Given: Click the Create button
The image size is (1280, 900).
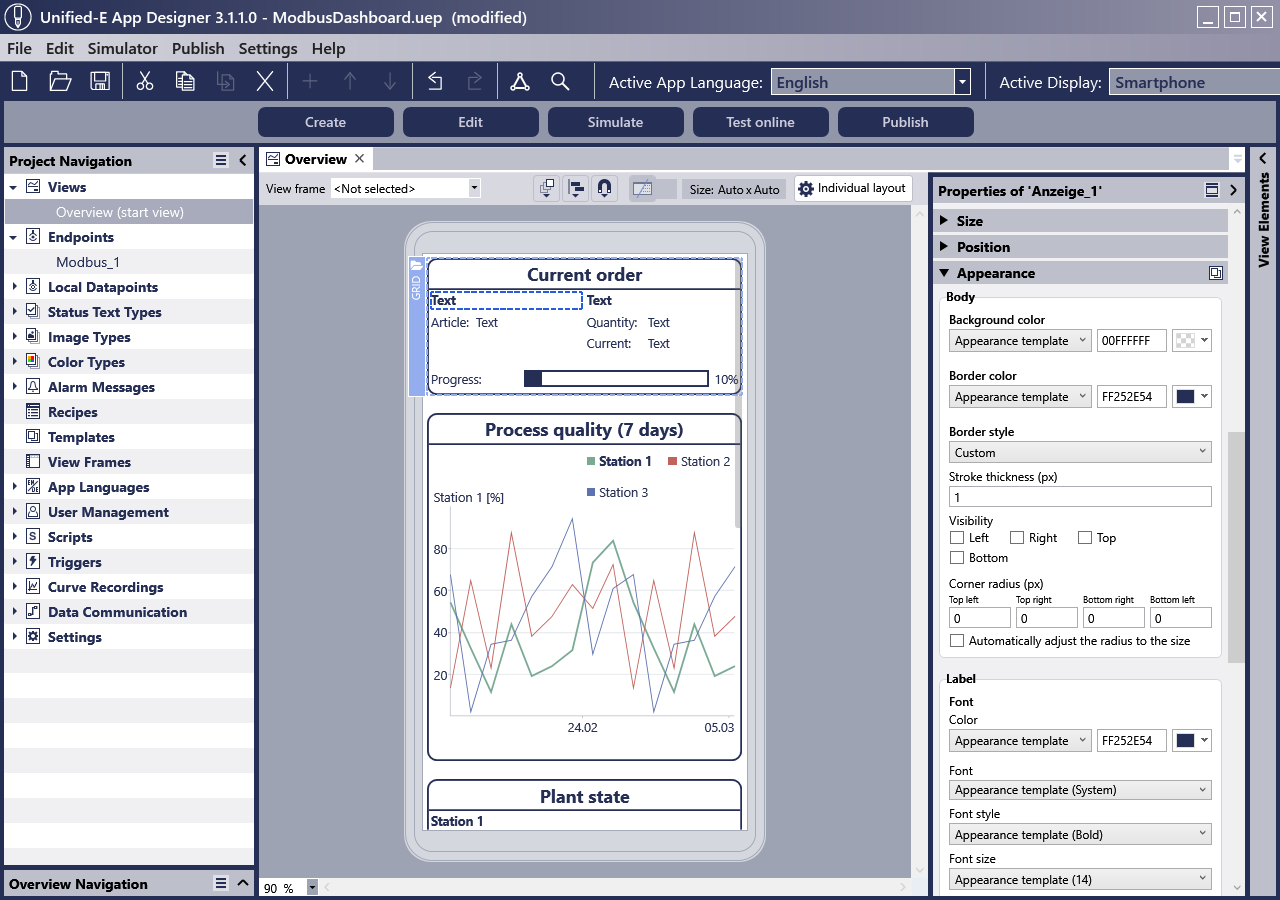Looking at the screenshot, I should tap(326, 122).
